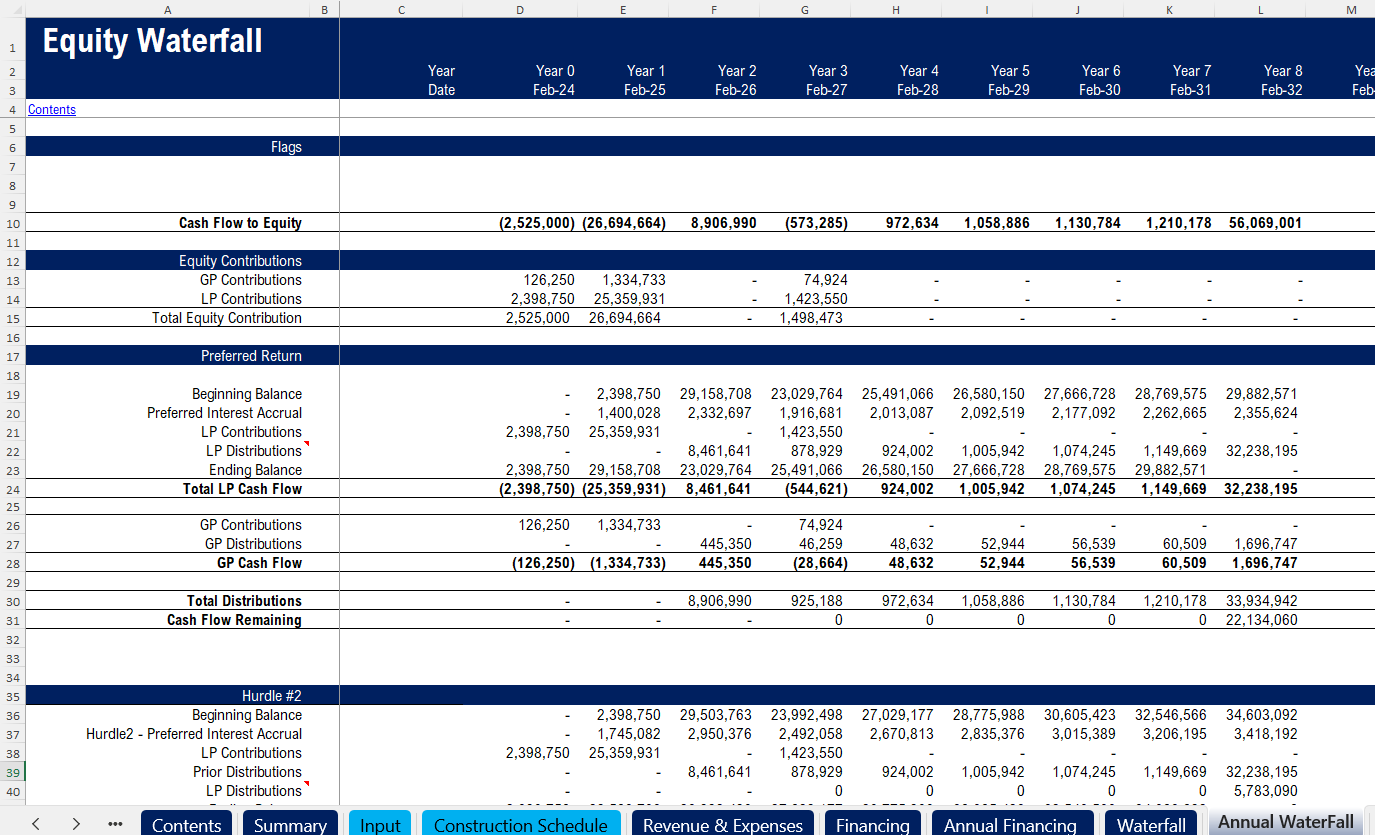Open the hidden sheets ellipsis button

point(114,824)
